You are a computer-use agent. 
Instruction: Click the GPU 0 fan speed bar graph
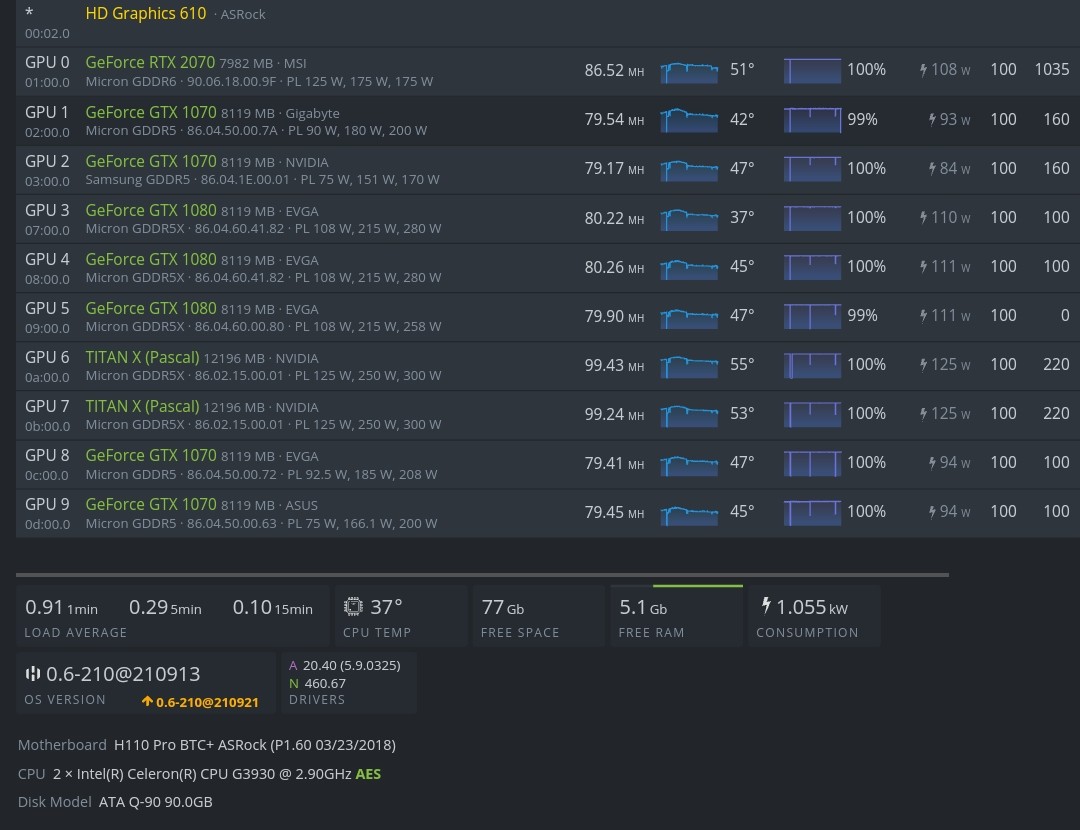pyautogui.click(x=812, y=70)
